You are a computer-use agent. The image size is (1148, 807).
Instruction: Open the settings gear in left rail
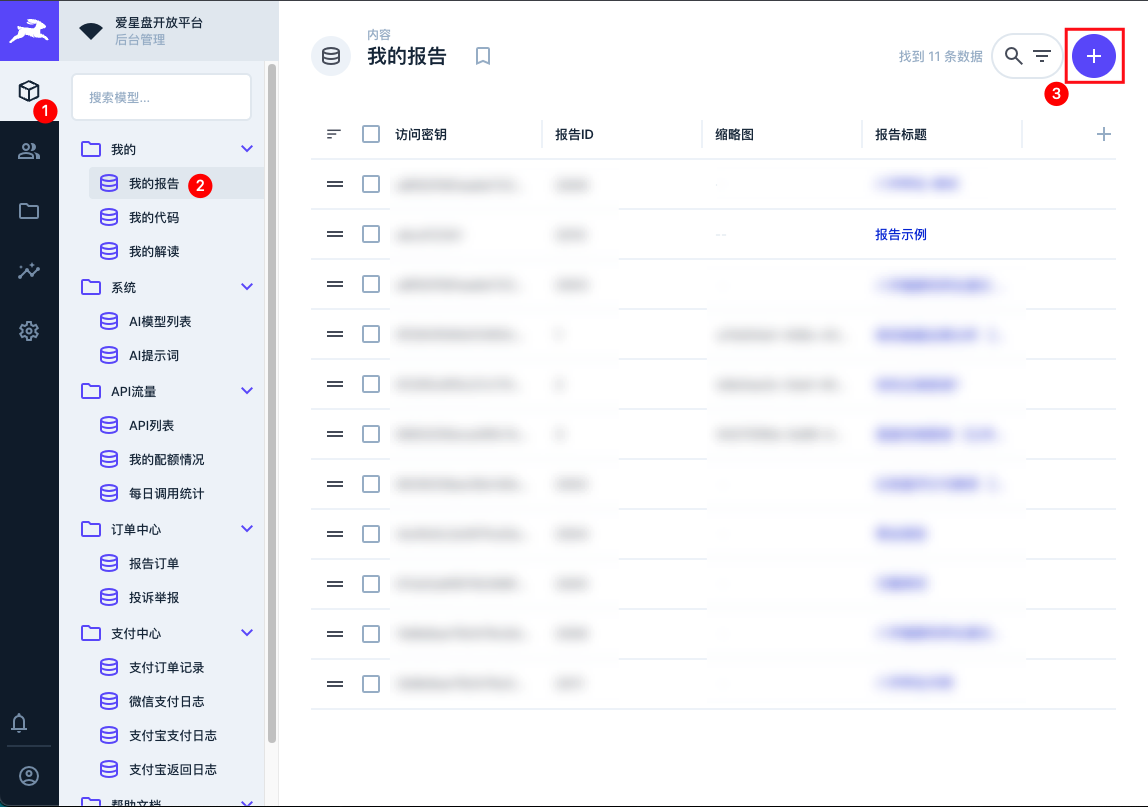click(29, 331)
